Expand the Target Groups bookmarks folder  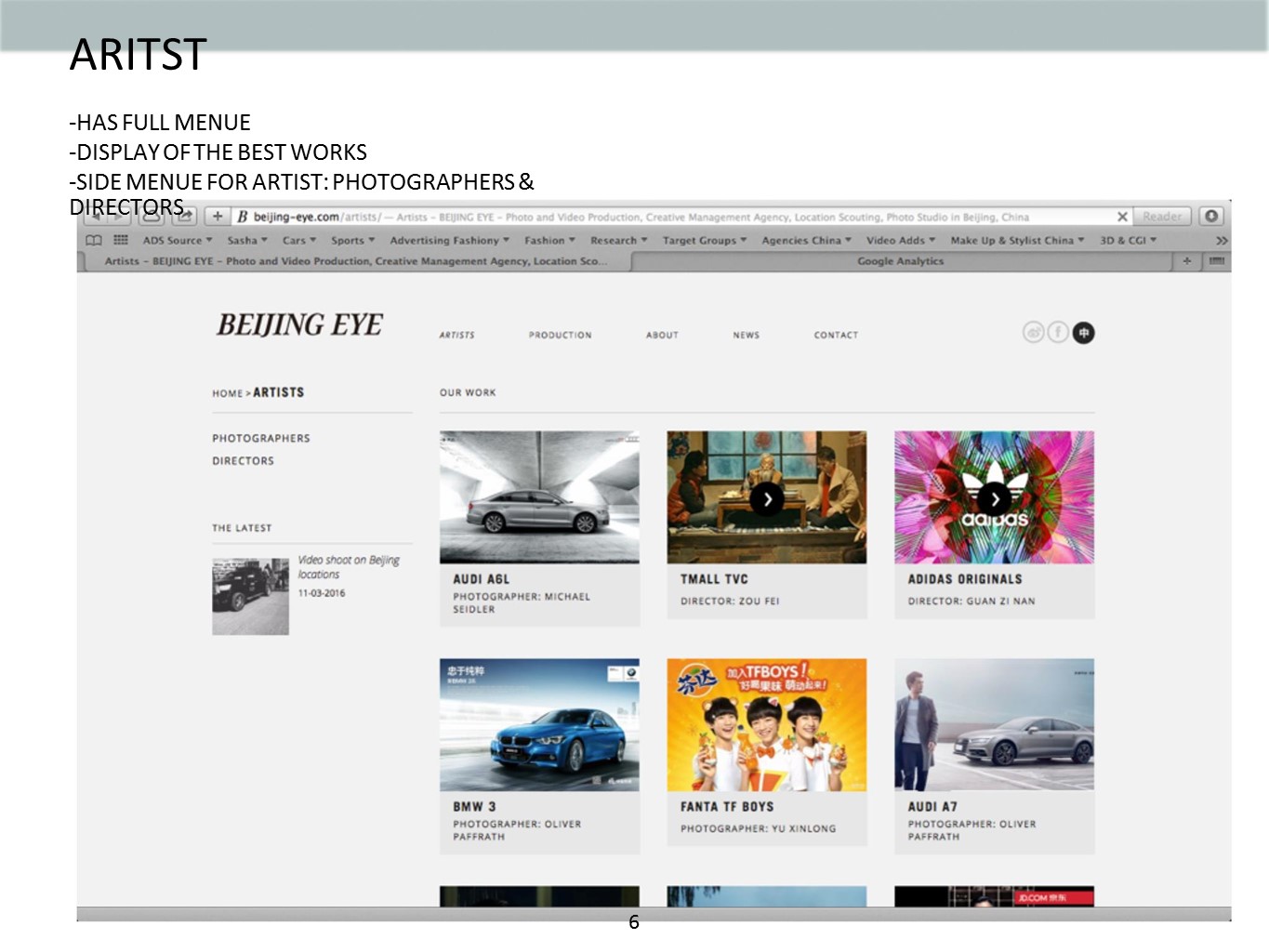click(x=705, y=240)
